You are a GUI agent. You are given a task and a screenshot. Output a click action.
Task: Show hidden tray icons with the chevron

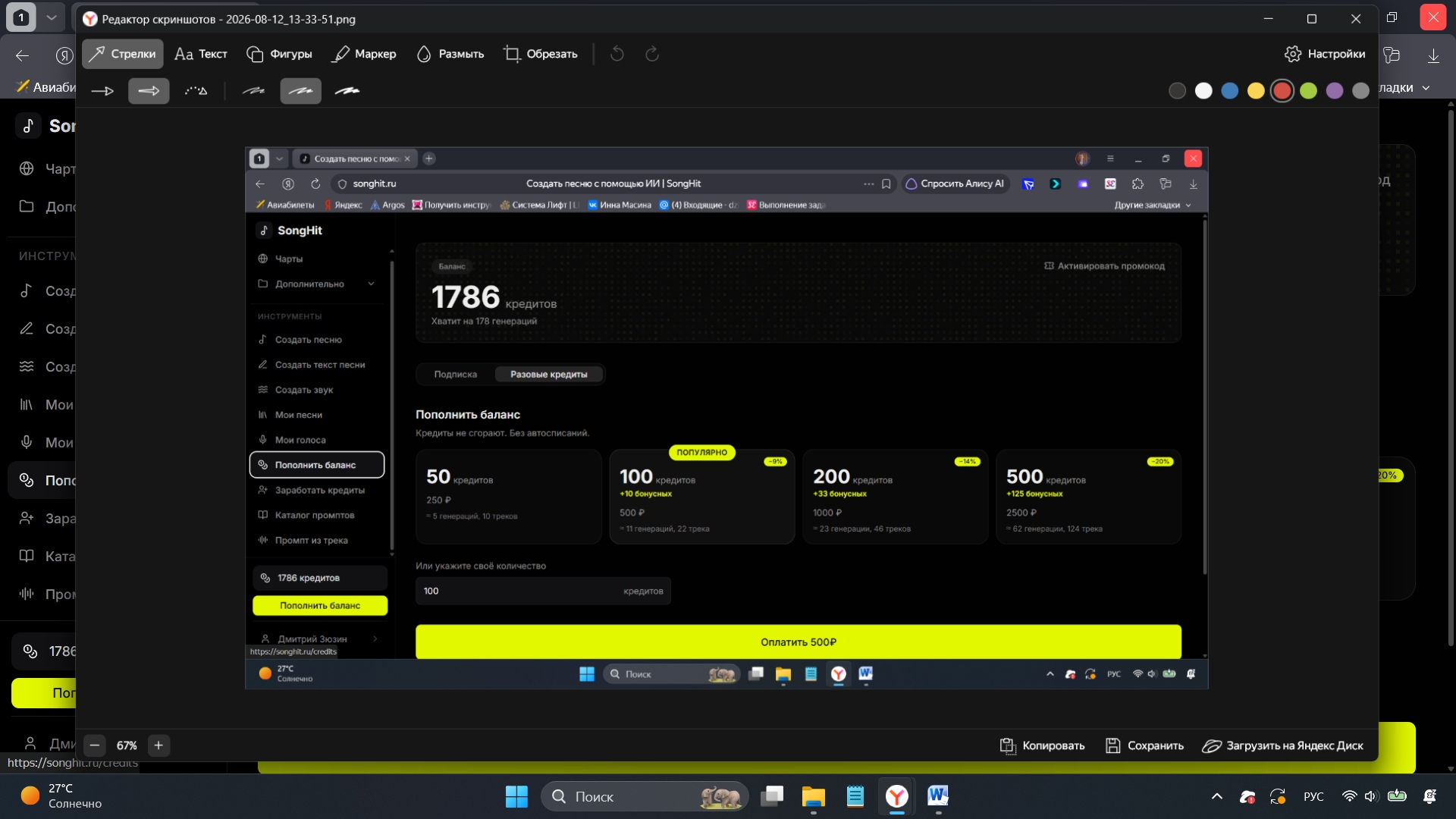point(1216,796)
